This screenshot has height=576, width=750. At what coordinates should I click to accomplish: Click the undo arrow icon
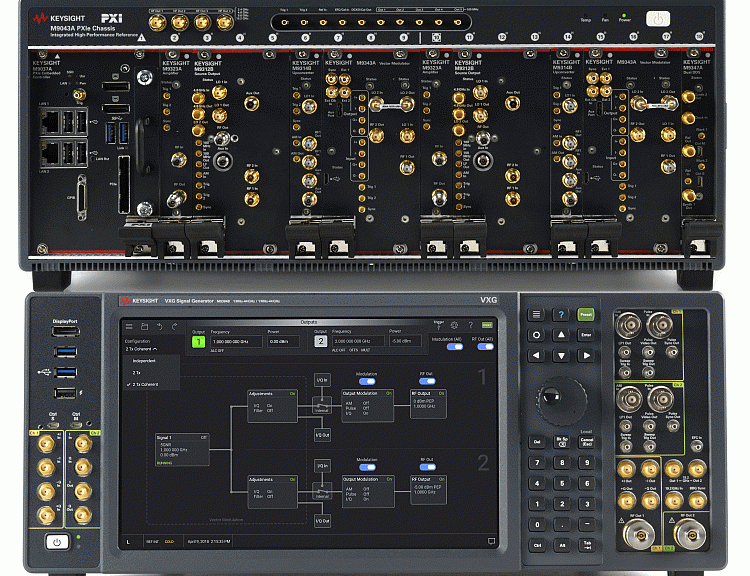[x=160, y=327]
